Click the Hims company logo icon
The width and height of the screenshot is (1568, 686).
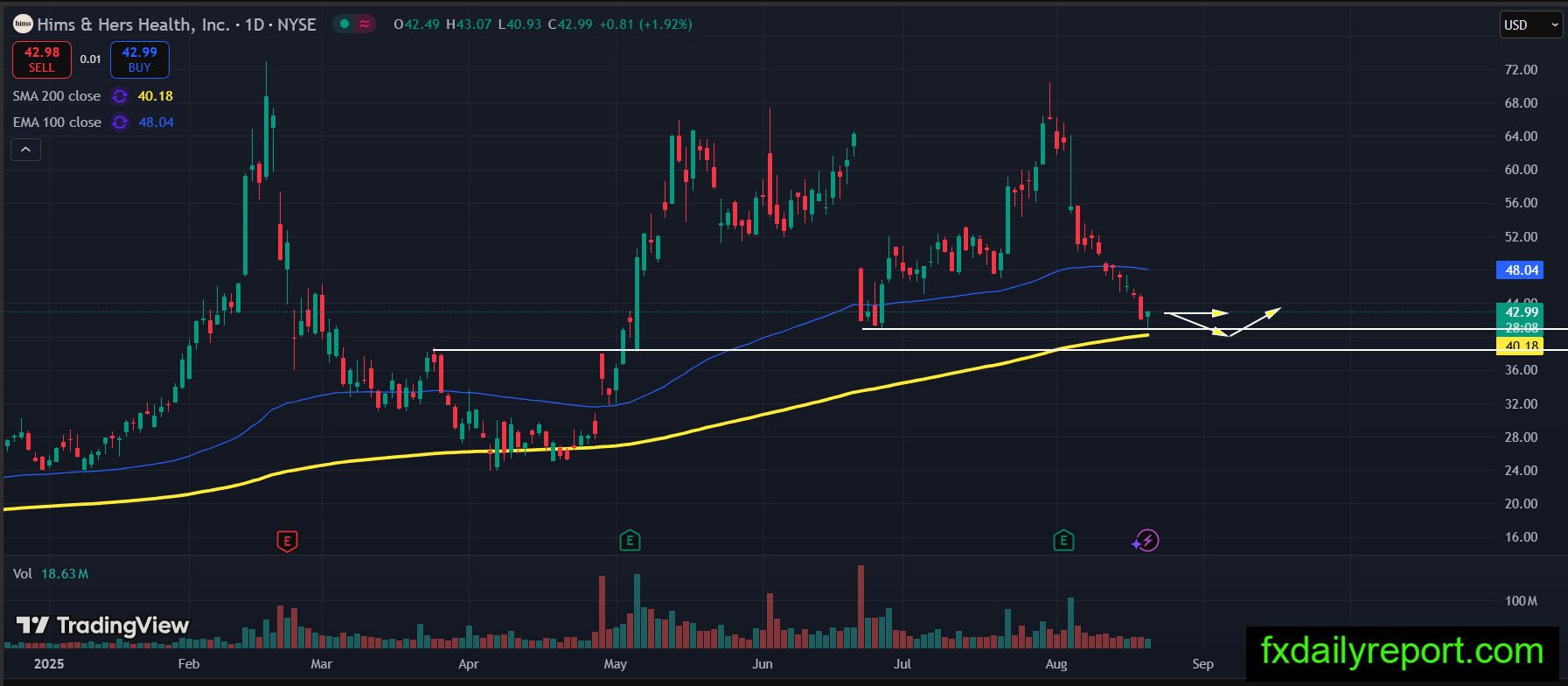23,24
